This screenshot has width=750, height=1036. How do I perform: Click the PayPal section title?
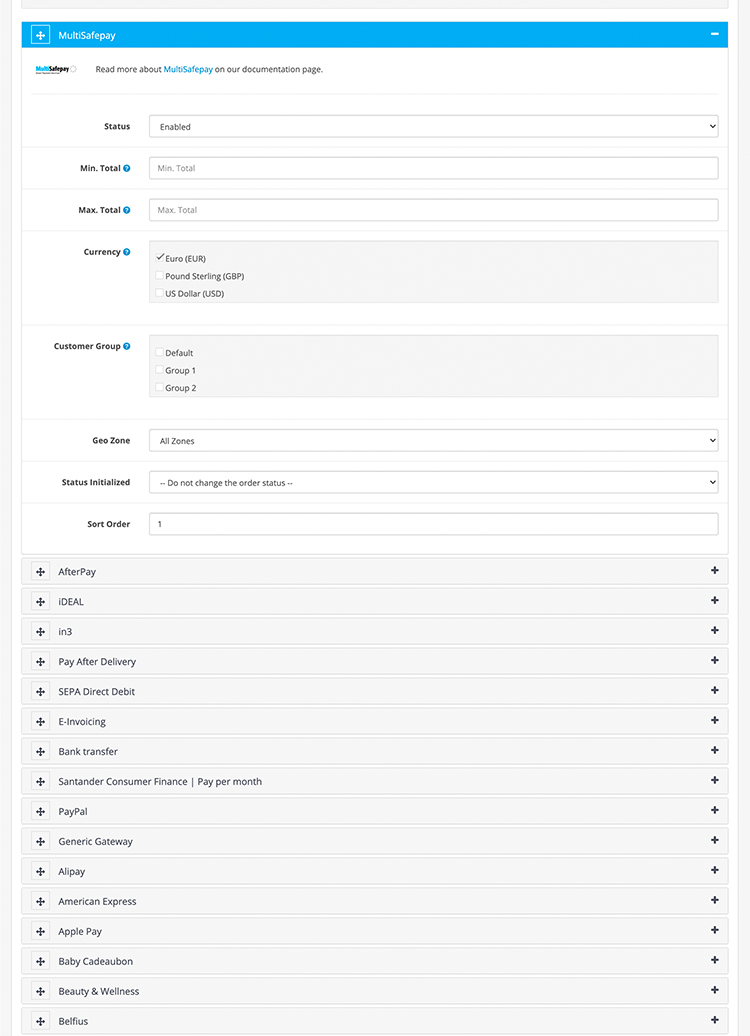coord(73,811)
